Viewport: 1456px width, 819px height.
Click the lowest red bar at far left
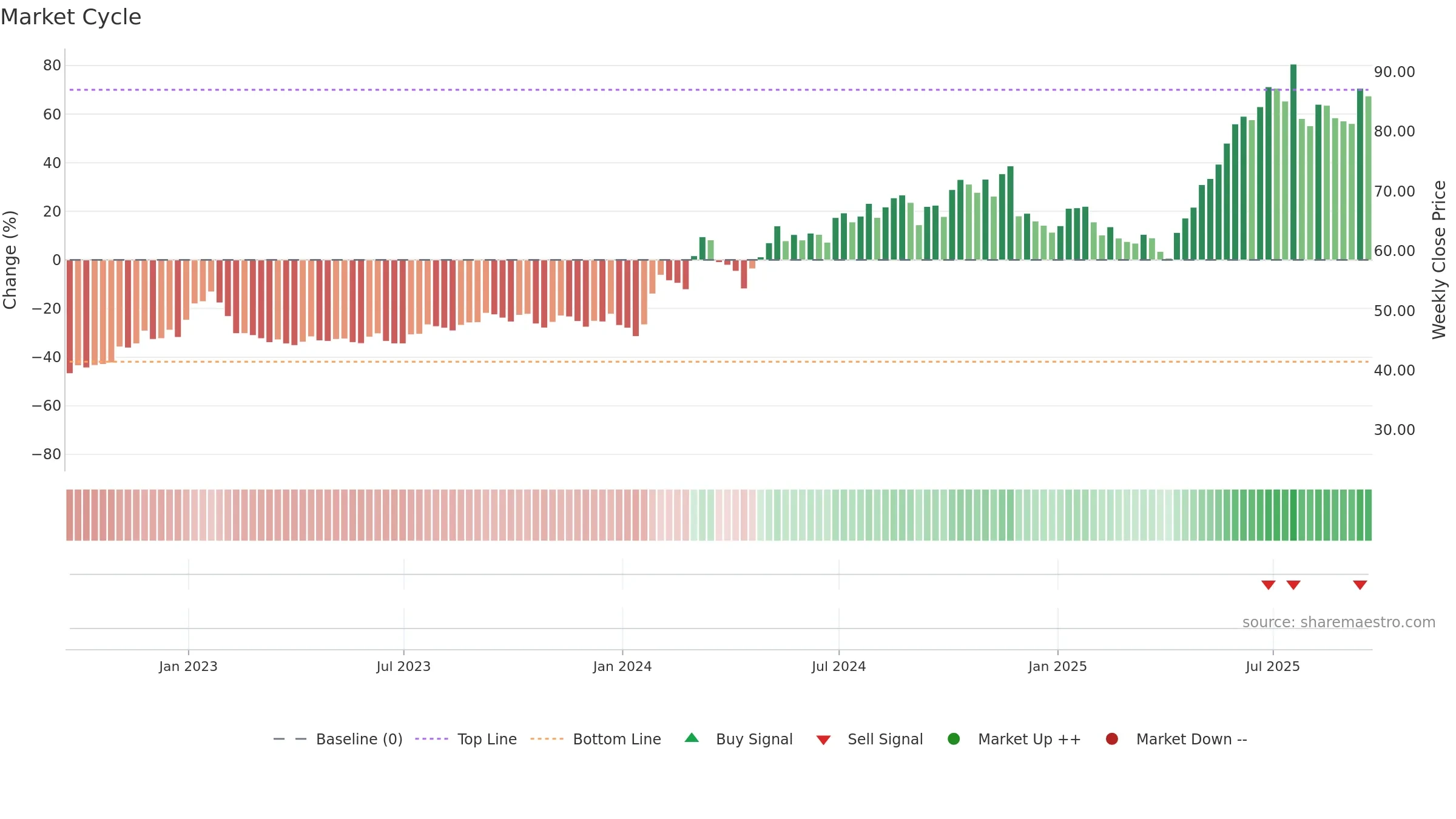pos(70,317)
